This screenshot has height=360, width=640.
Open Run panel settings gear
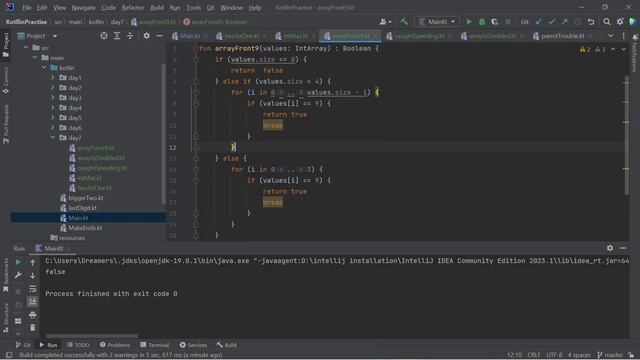coord(610,248)
